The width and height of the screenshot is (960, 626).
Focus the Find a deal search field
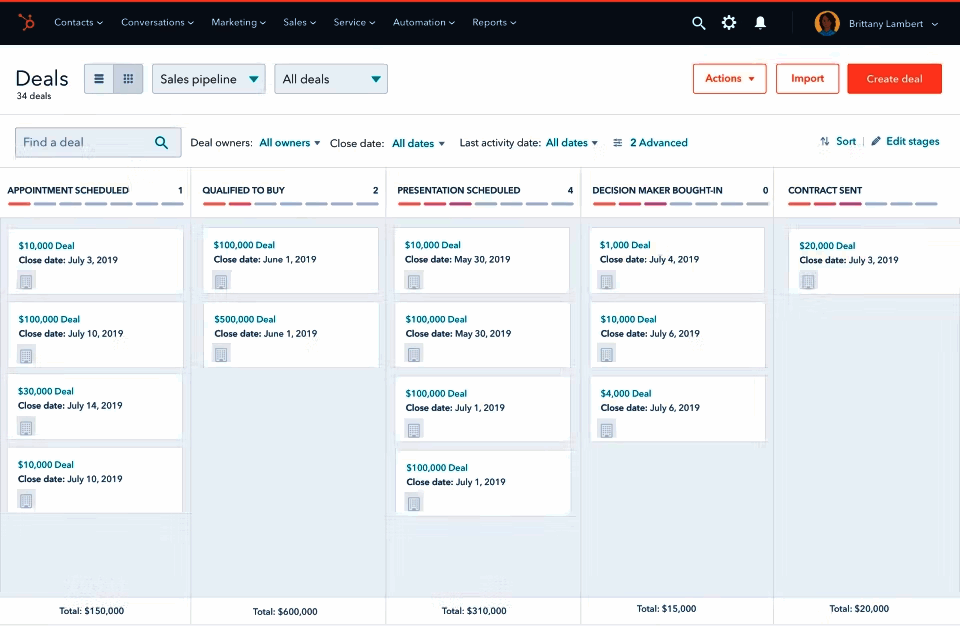98,142
